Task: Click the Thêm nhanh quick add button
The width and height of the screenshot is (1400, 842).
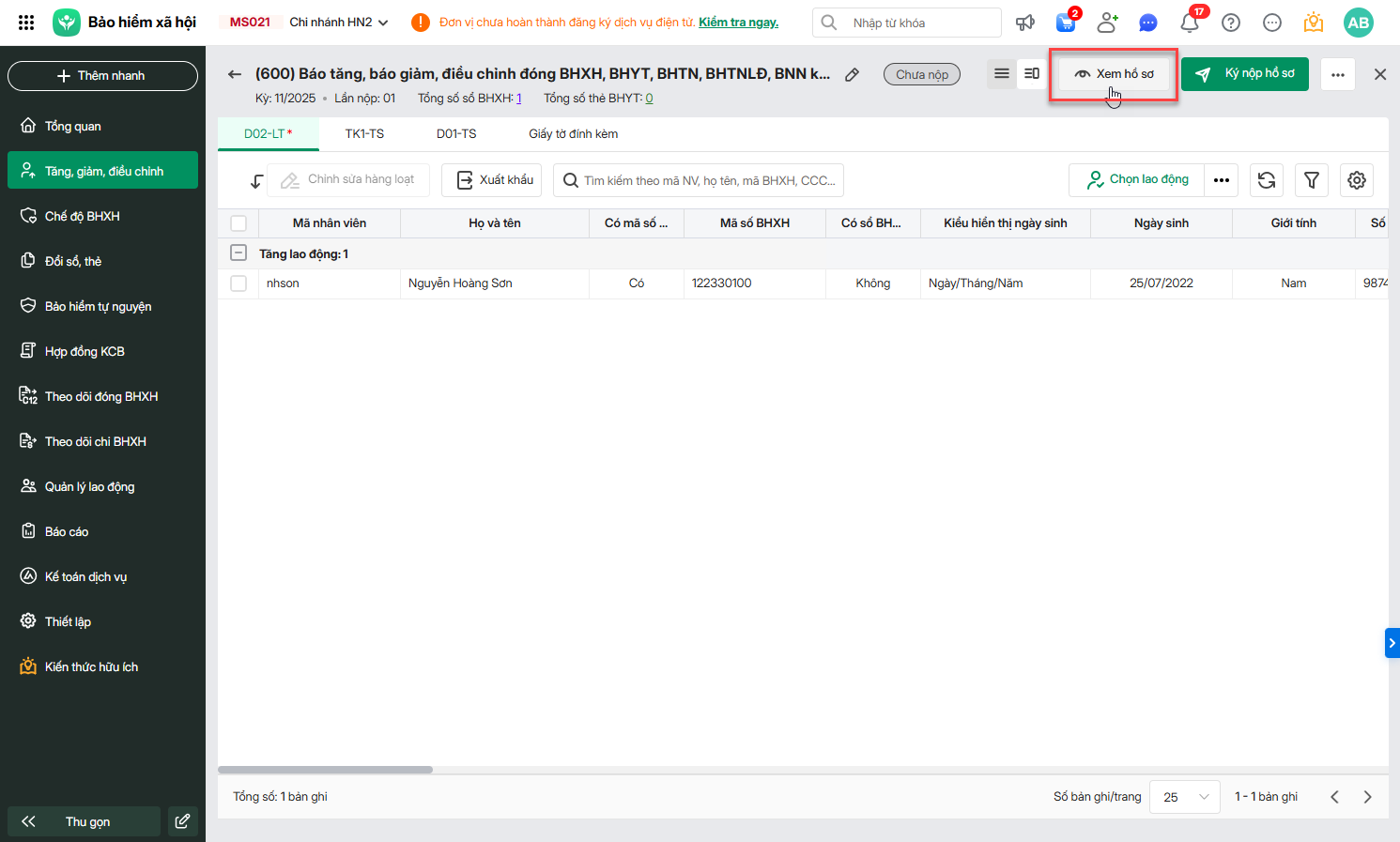Action: (x=102, y=76)
